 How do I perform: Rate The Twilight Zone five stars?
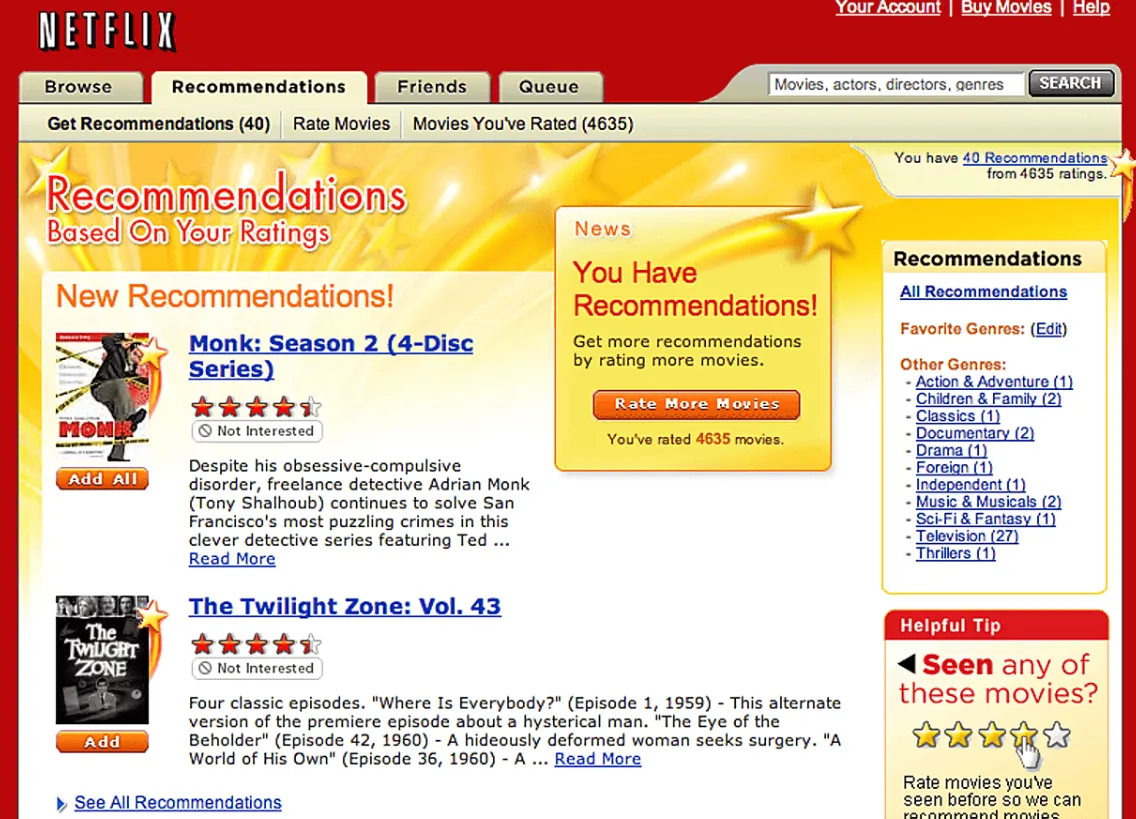click(x=310, y=644)
